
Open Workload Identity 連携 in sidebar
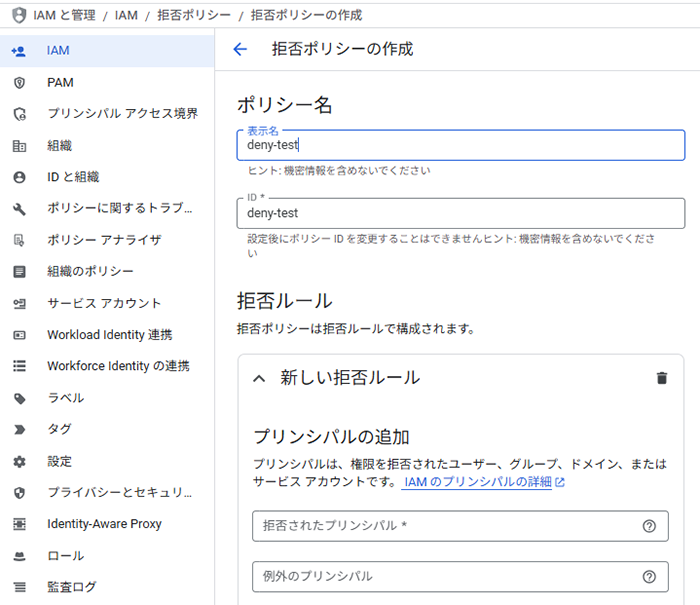coord(109,335)
